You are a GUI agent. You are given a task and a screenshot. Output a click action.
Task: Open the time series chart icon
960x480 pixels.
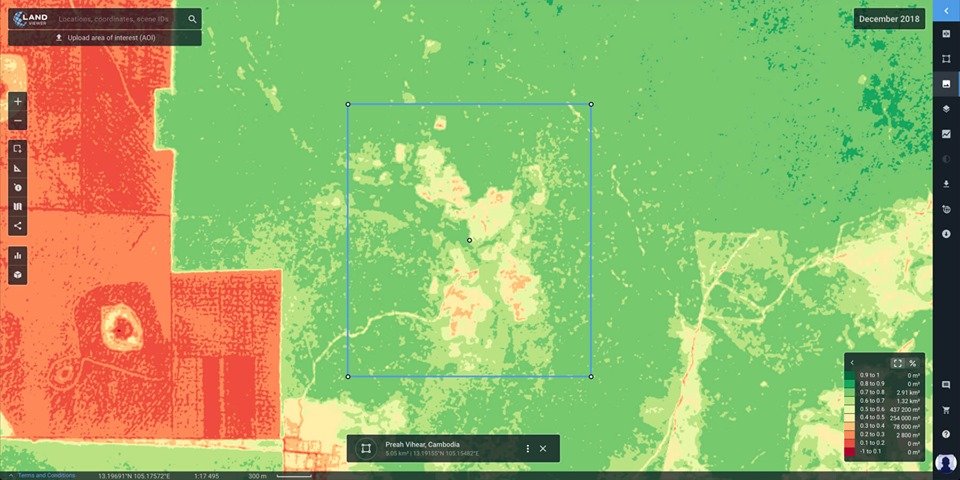(x=946, y=134)
